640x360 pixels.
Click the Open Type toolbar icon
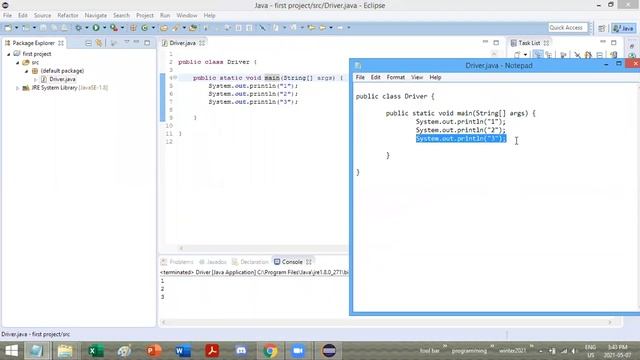coord(164,28)
